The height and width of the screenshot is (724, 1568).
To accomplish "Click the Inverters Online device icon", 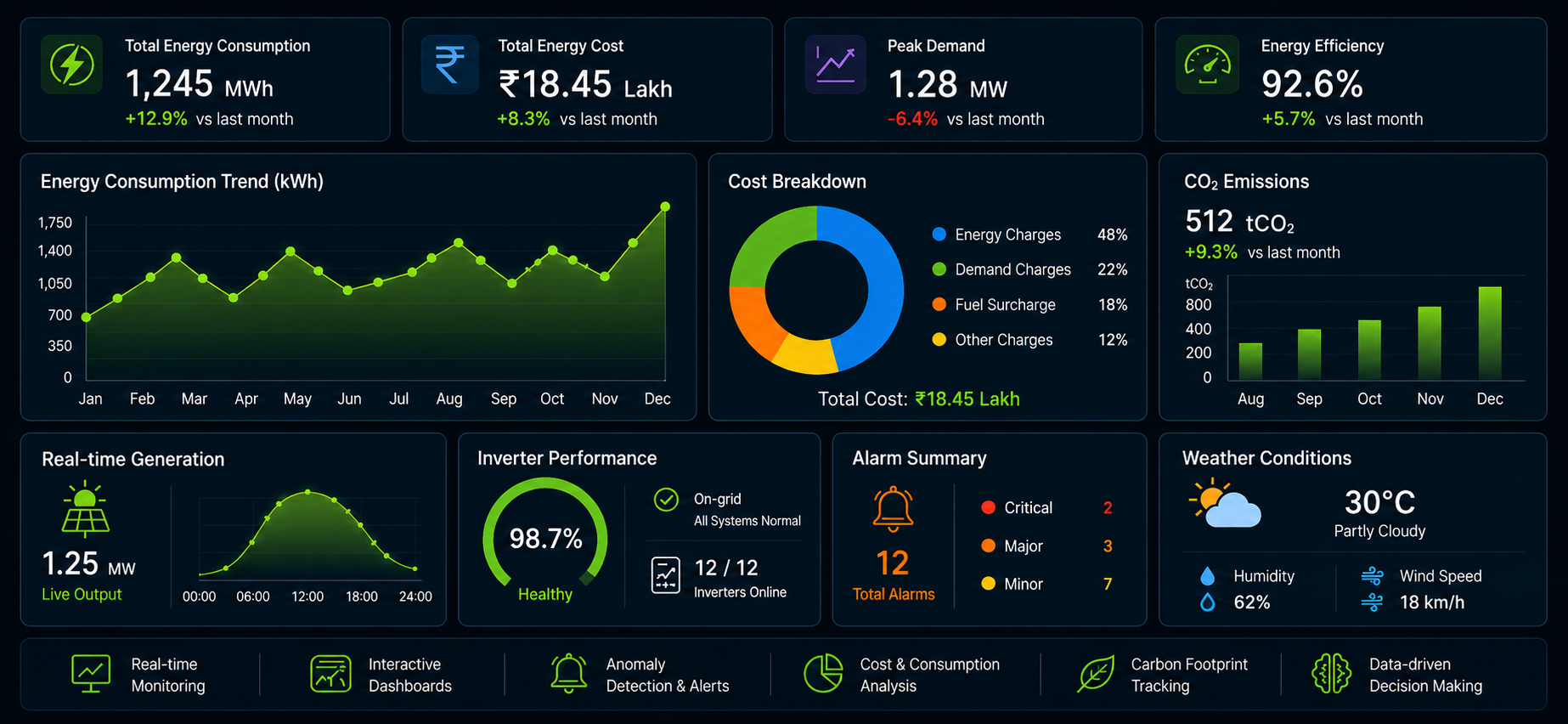I will click(666, 575).
